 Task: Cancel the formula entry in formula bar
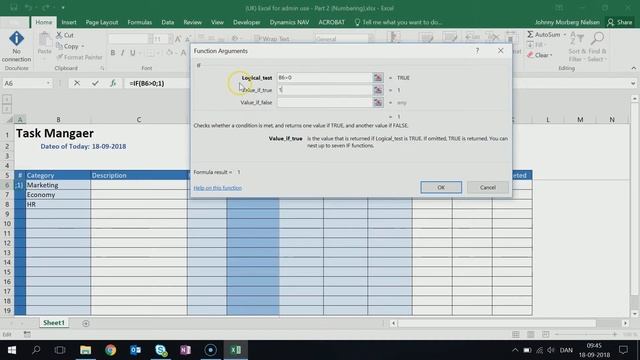pos(77,83)
